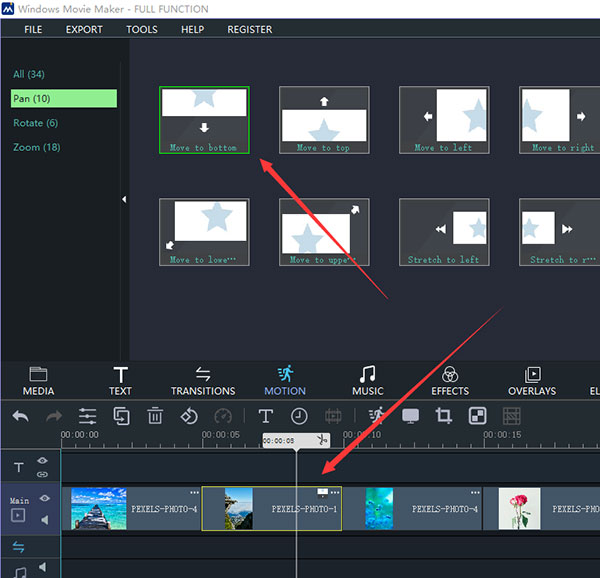Collapse the motion category side panel arrow
This screenshot has height=578, width=600.
(x=124, y=199)
